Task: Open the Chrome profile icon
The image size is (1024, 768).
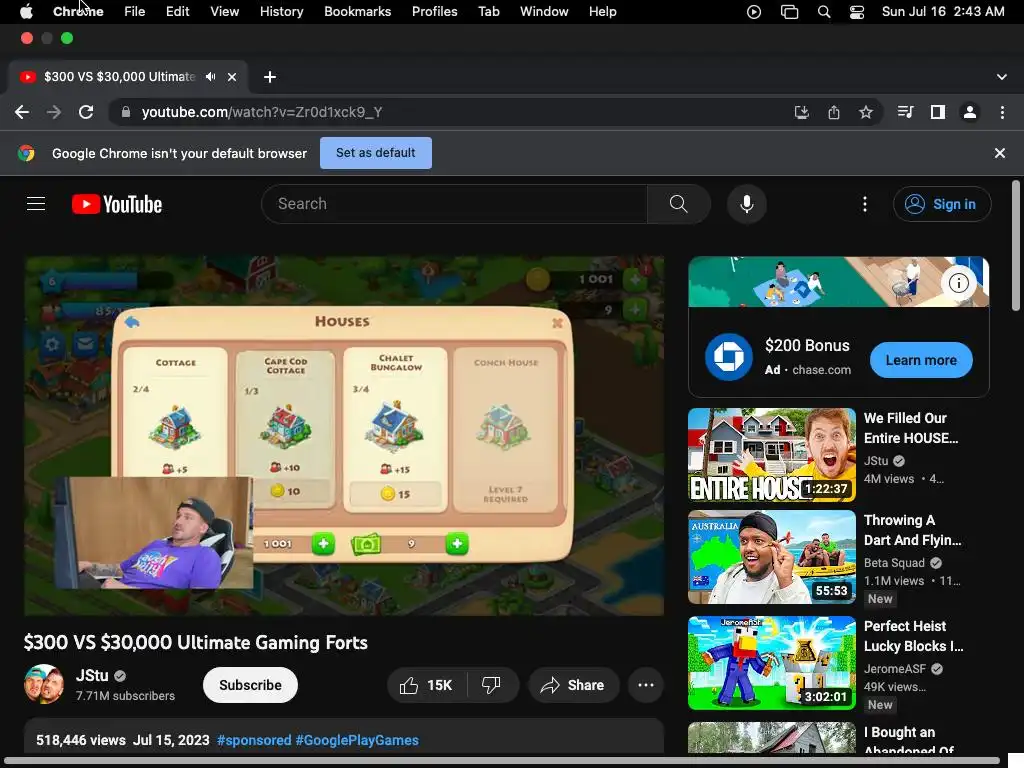Action: [x=970, y=112]
